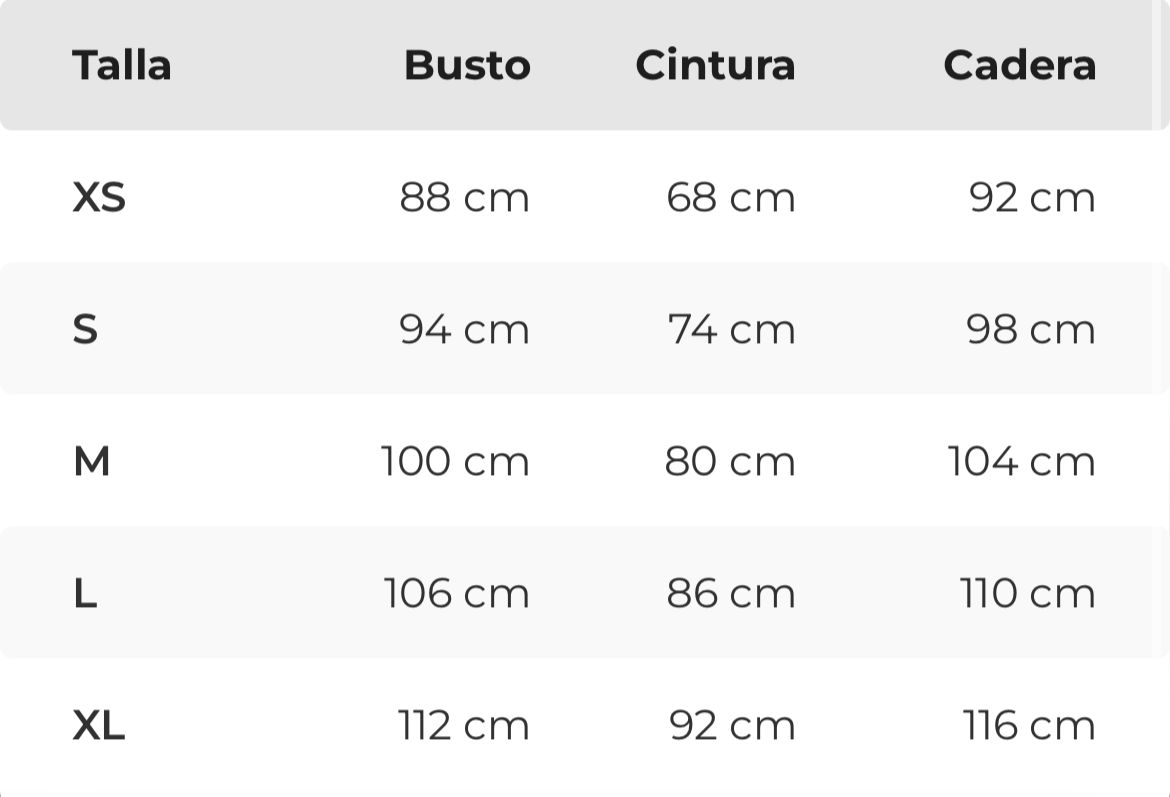This screenshot has width=1170, height=797.
Task: Click the 106 cm bust value
Action: pyautogui.click(x=457, y=593)
